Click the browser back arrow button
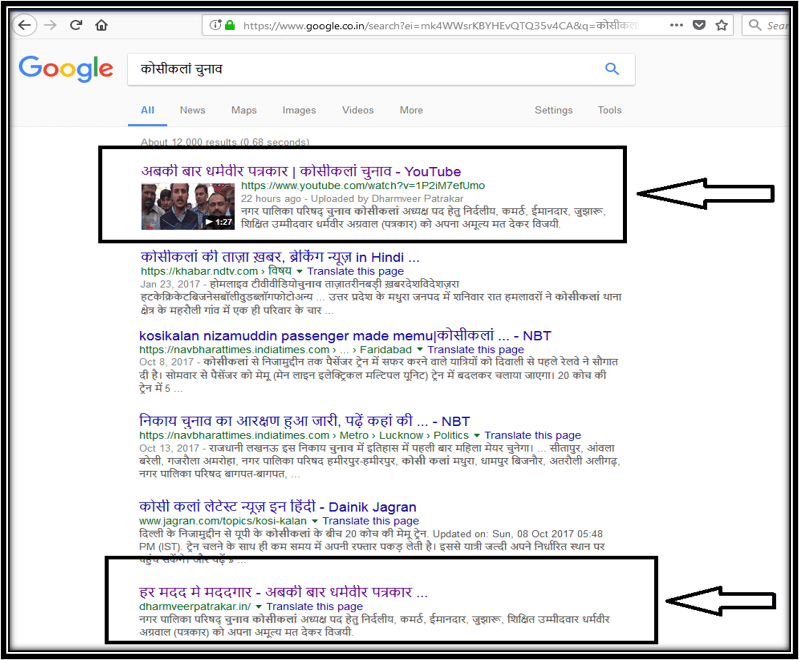This screenshot has height=660, width=799. click(24, 25)
